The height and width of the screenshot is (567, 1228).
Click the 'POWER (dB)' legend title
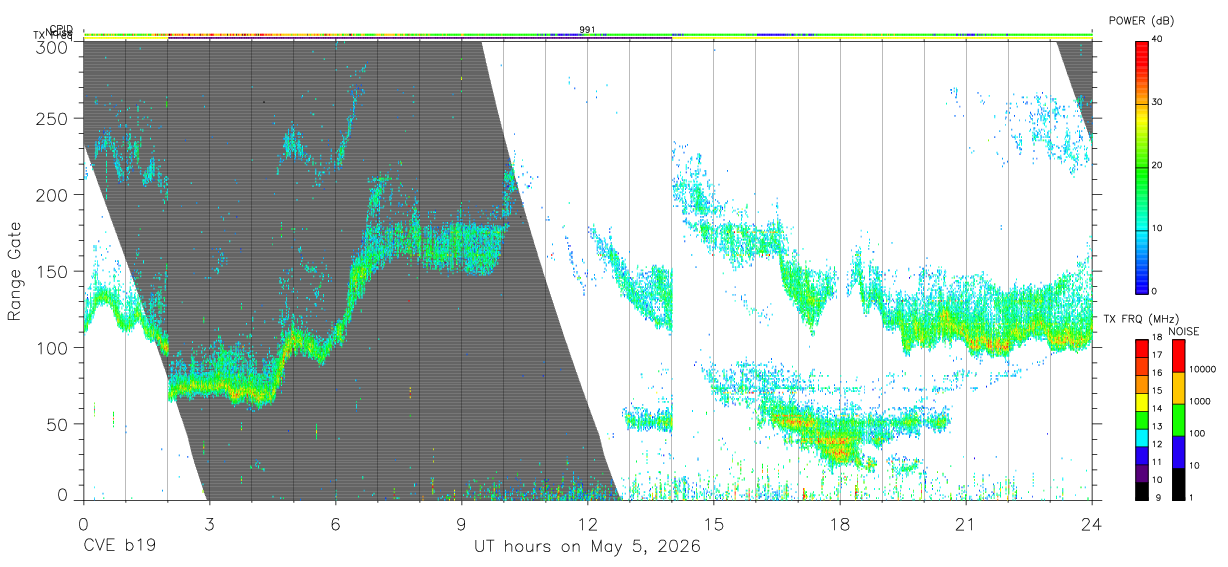[x=1141, y=21]
